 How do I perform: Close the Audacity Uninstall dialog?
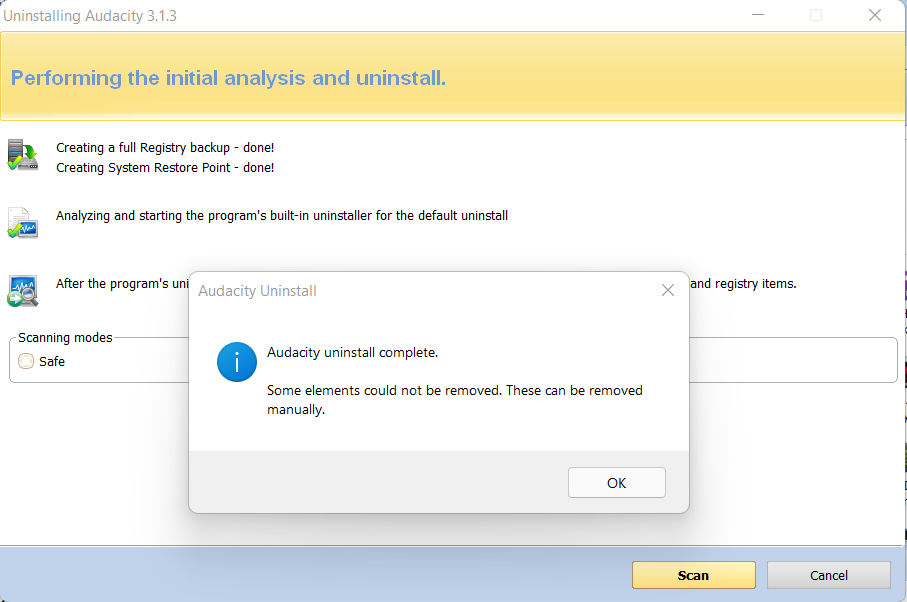[668, 290]
